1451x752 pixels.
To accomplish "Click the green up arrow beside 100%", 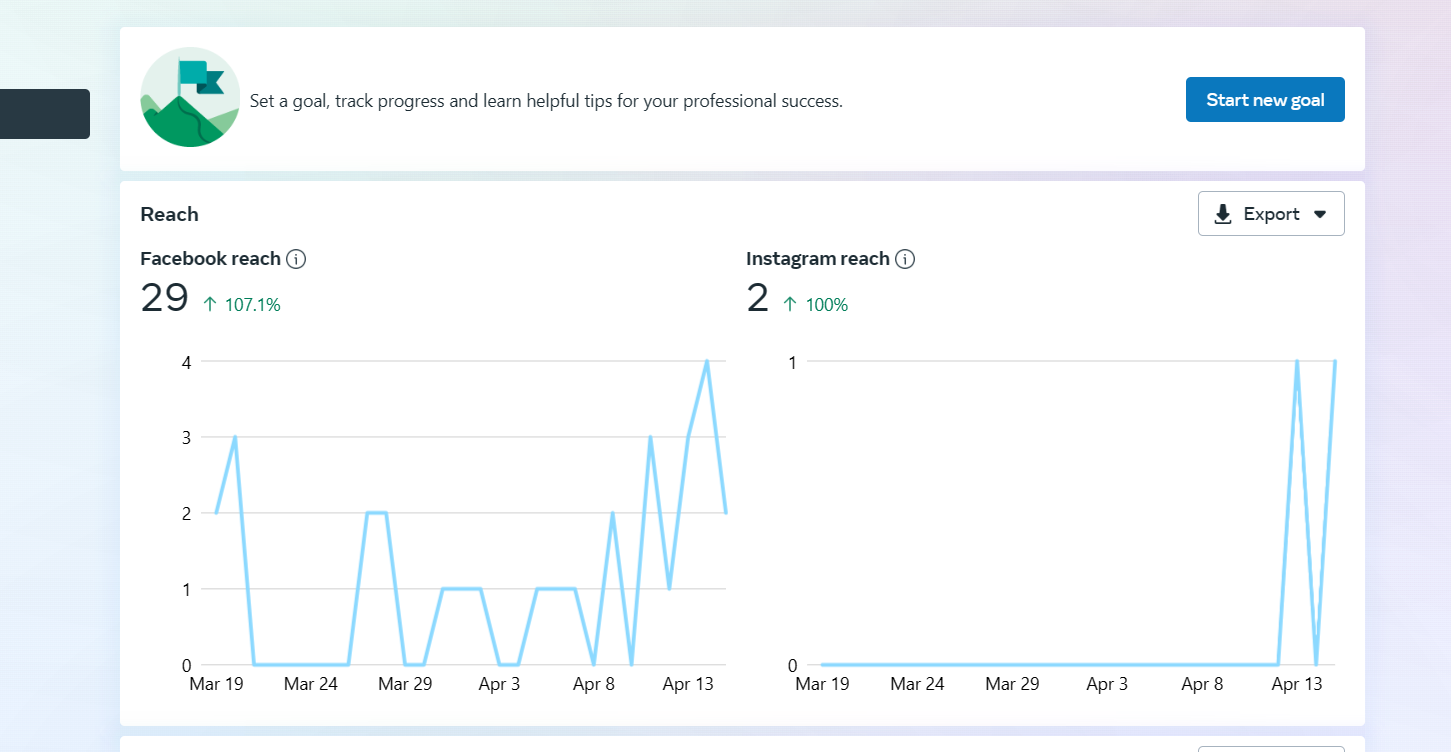I will (790, 304).
